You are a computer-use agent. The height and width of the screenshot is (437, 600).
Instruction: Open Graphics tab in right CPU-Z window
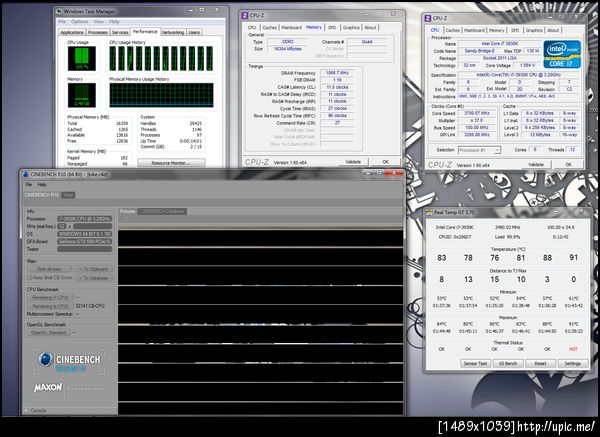(x=534, y=30)
